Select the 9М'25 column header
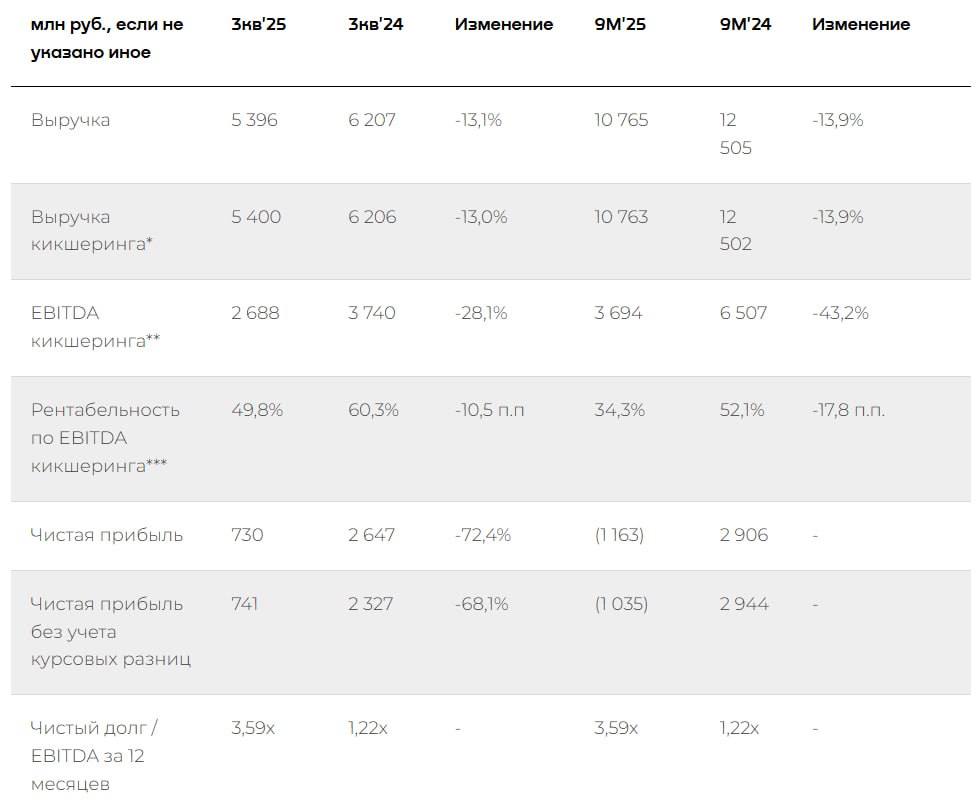This screenshot has width=977, height=810. point(620,24)
